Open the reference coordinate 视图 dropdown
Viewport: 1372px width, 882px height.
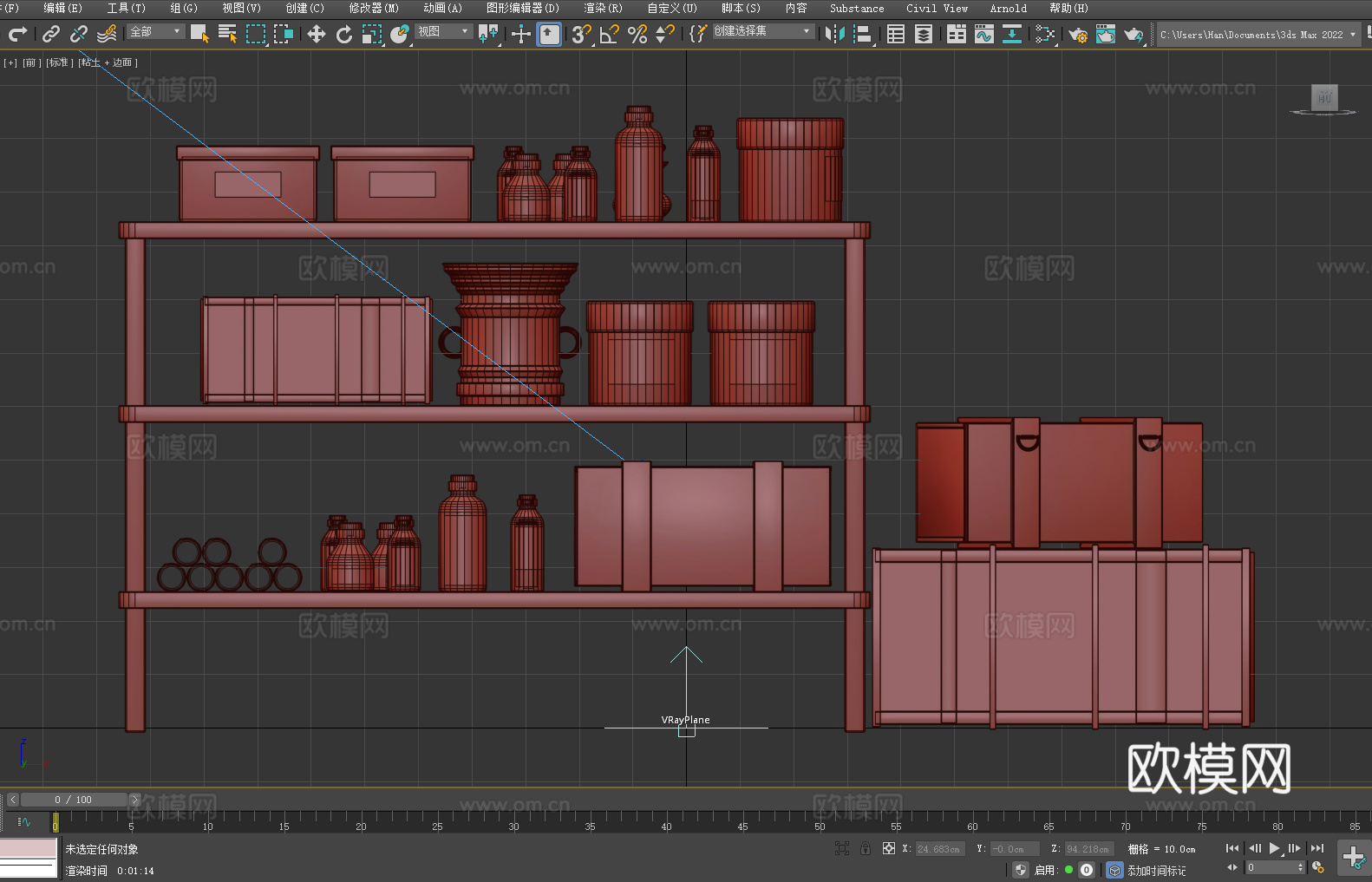(444, 31)
